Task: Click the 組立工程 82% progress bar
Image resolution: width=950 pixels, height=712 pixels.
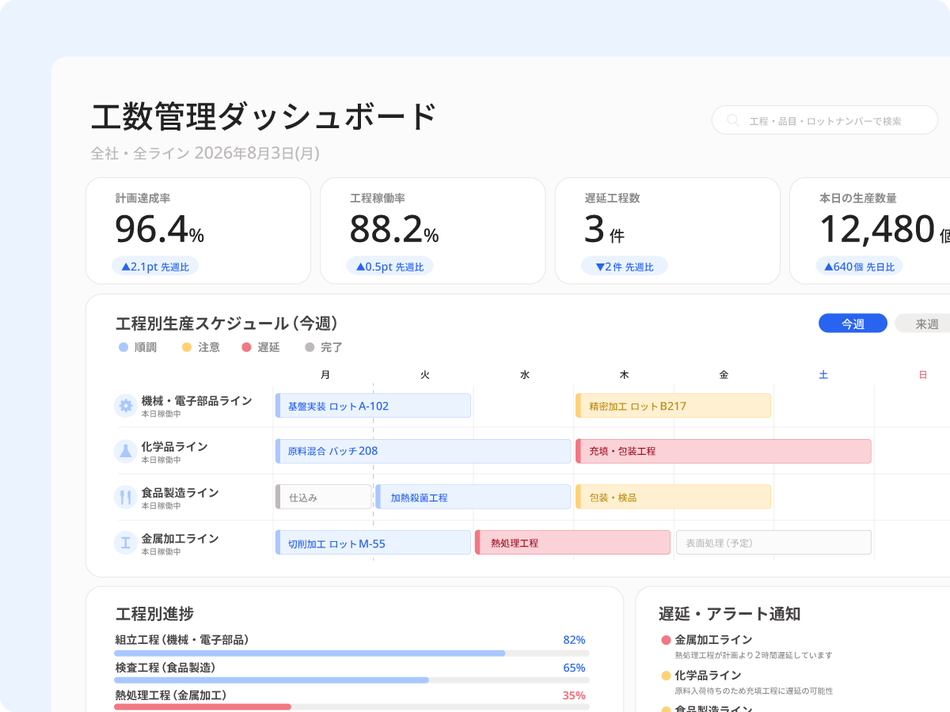Action: (351, 653)
